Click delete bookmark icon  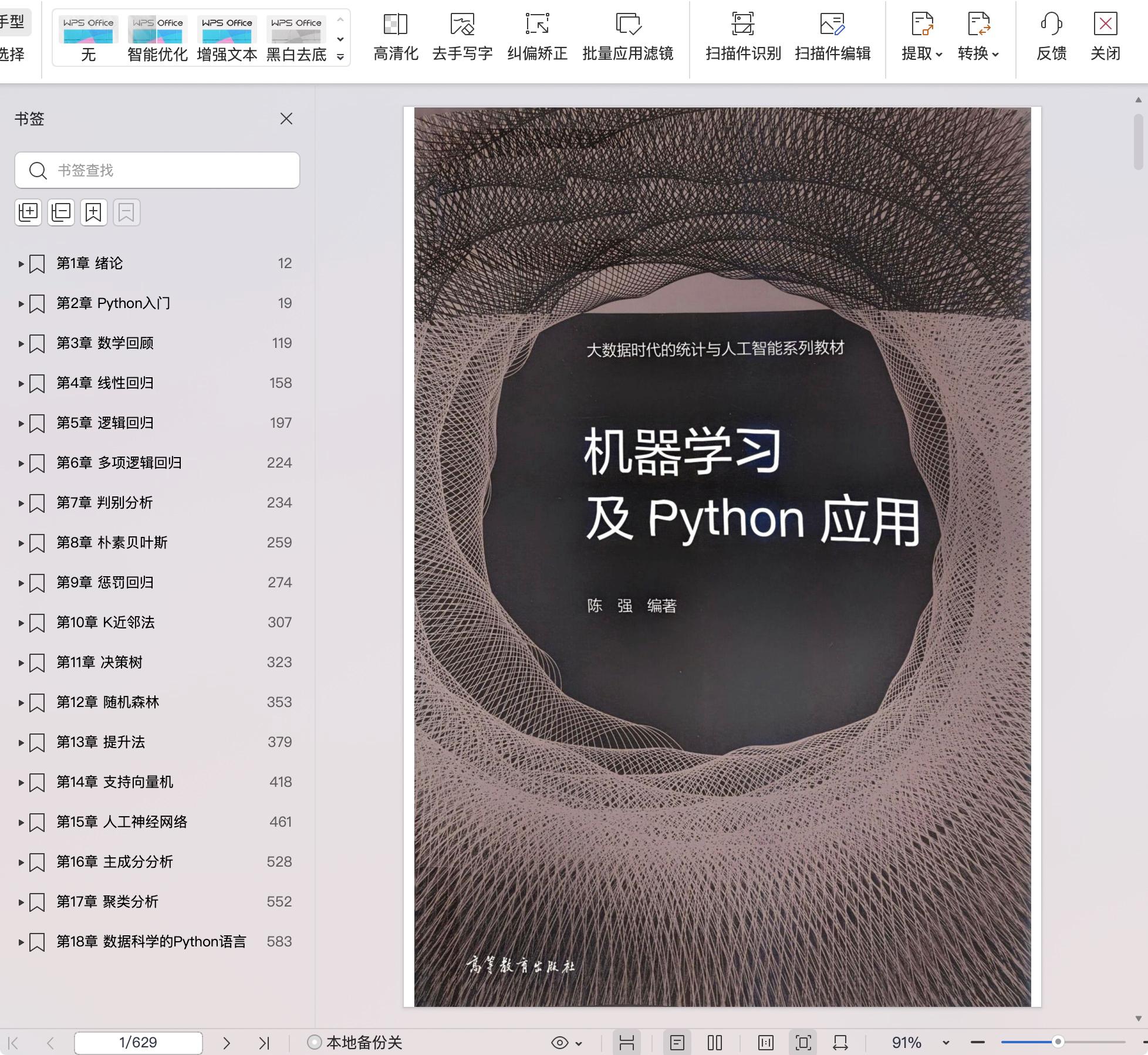click(127, 212)
